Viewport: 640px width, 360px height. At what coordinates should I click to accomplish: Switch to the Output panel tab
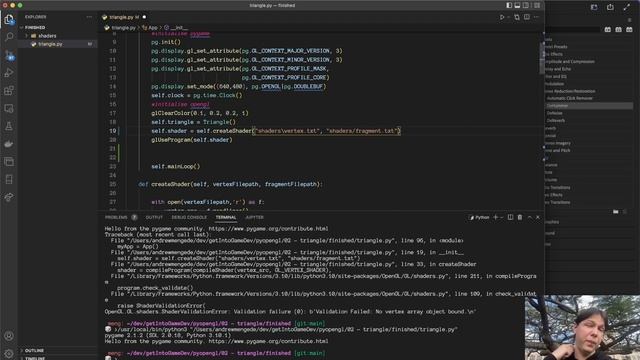point(154,217)
